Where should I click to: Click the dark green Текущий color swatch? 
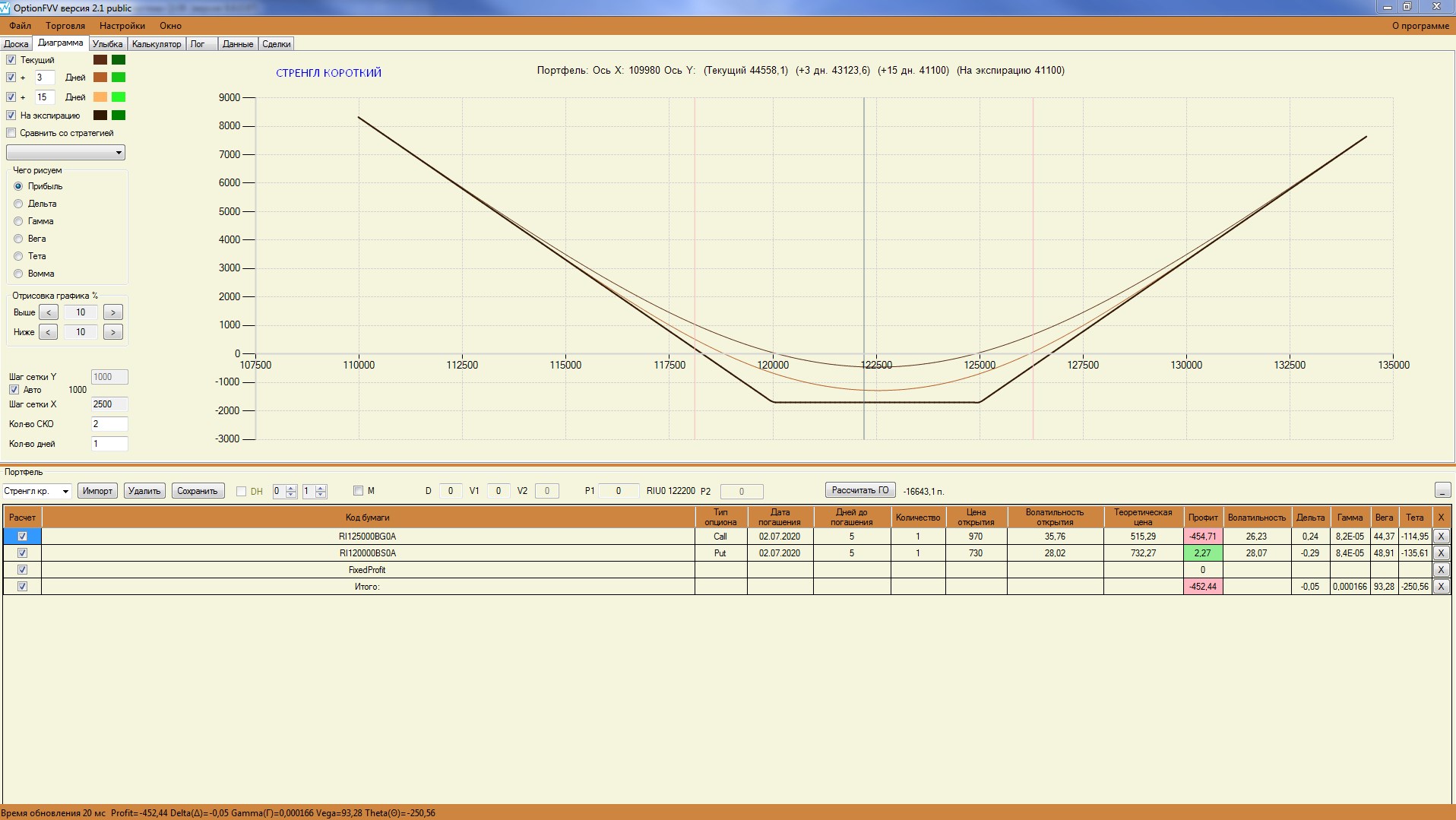tap(119, 60)
